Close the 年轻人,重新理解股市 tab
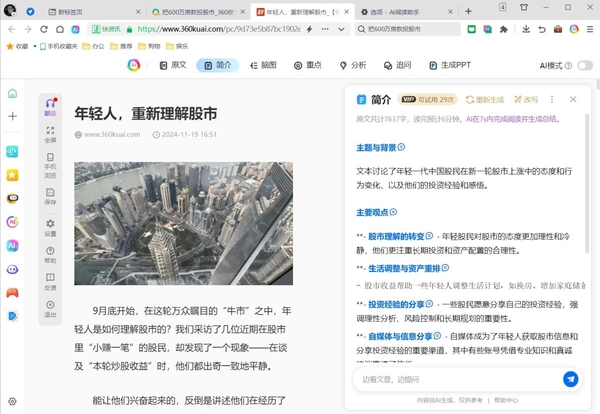 (x=346, y=12)
